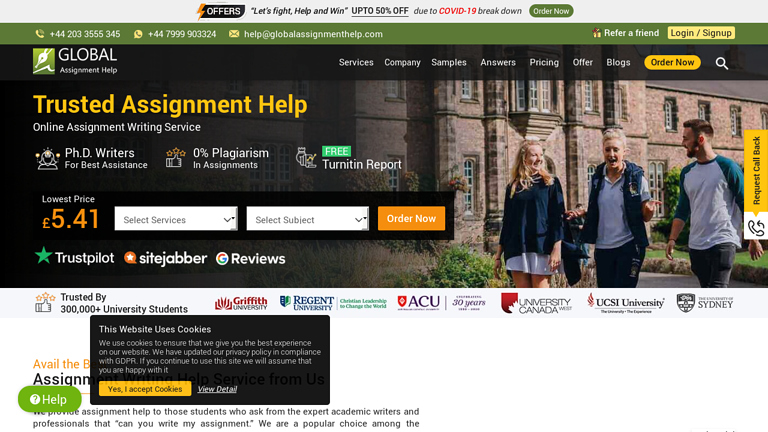Viewport: 768px width, 432px height.
Task: Open the View Detail cookie link
Action: (x=217, y=389)
